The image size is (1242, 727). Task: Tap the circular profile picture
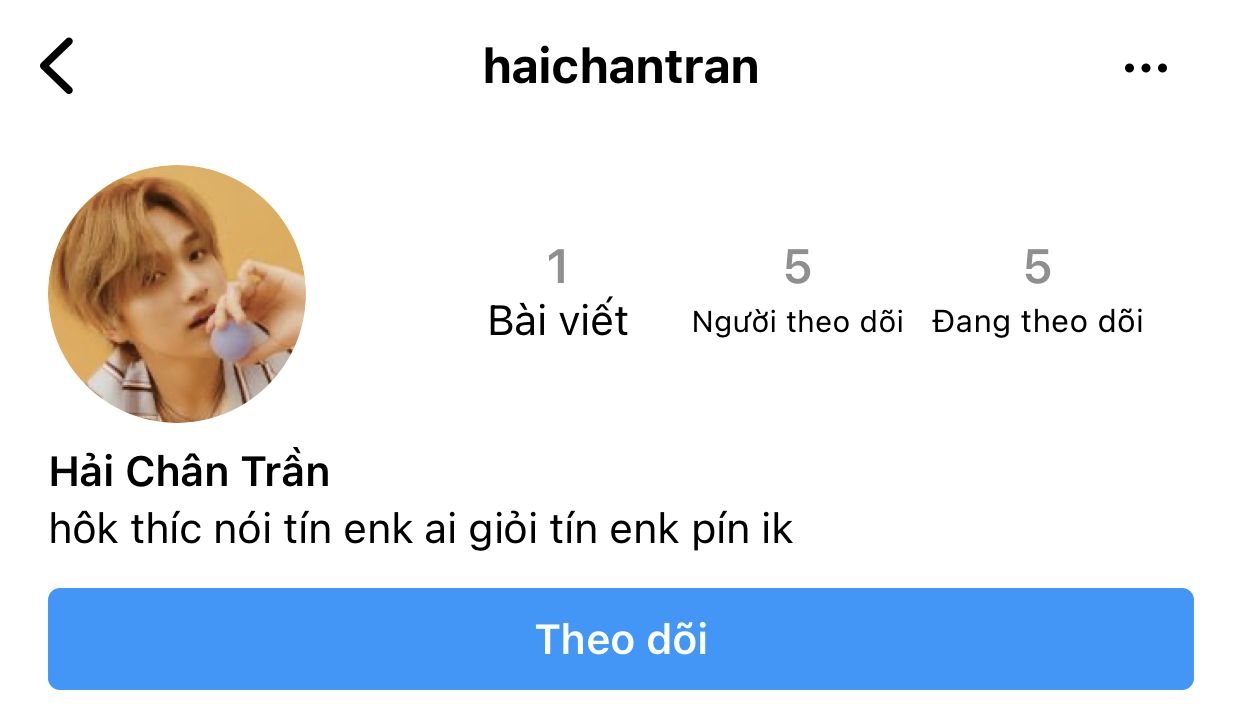click(x=177, y=294)
